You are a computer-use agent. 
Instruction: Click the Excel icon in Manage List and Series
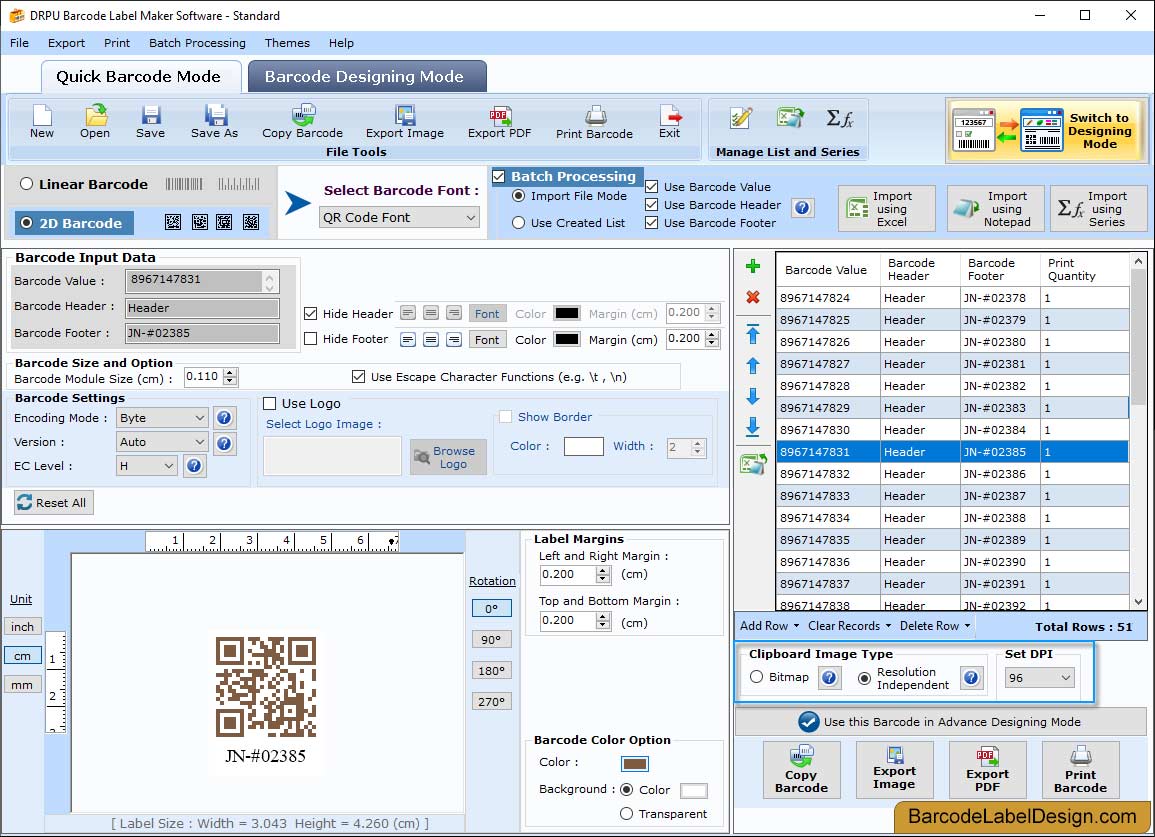coord(790,118)
